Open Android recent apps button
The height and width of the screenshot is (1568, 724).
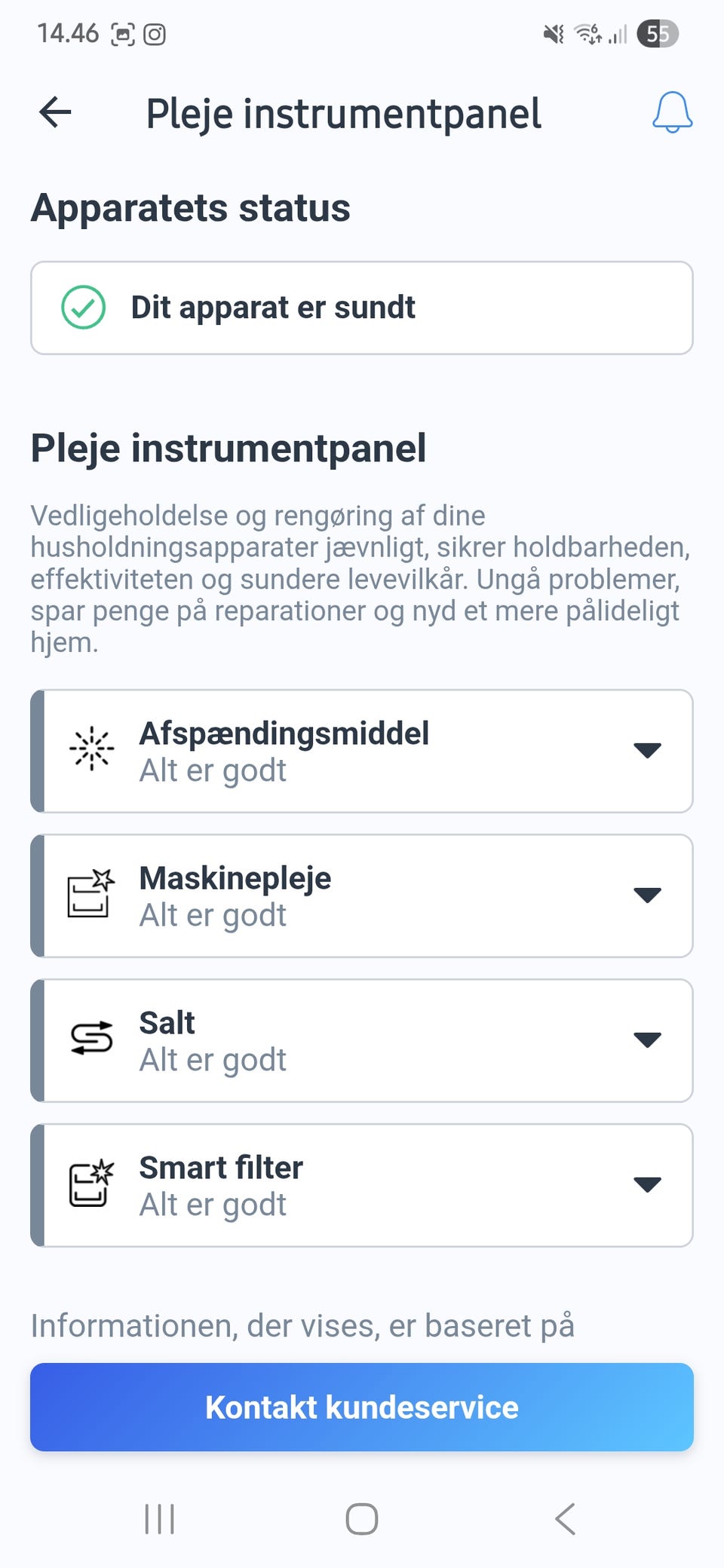click(159, 1518)
